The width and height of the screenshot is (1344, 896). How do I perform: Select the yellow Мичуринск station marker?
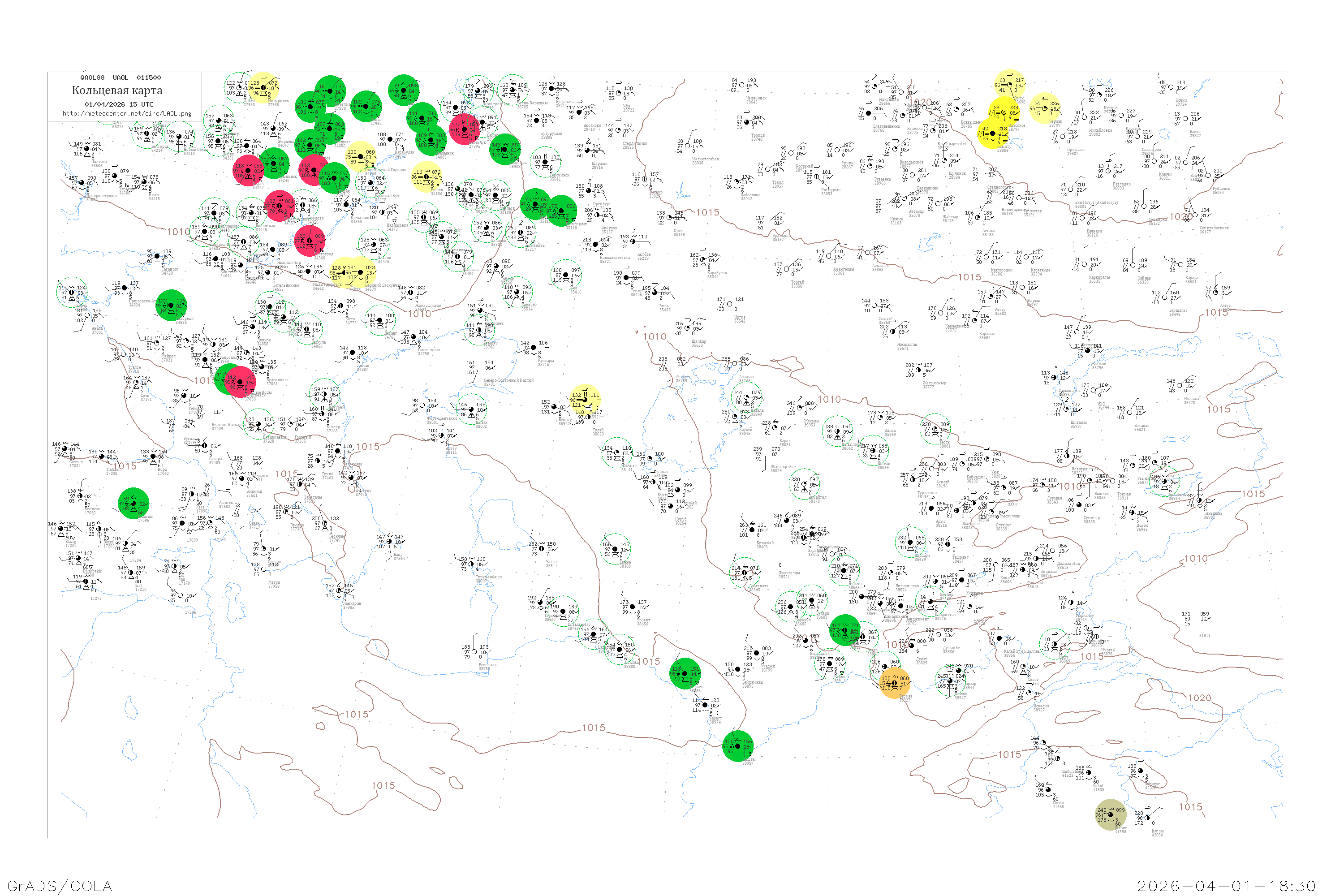pyautogui.click(x=263, y=88)
